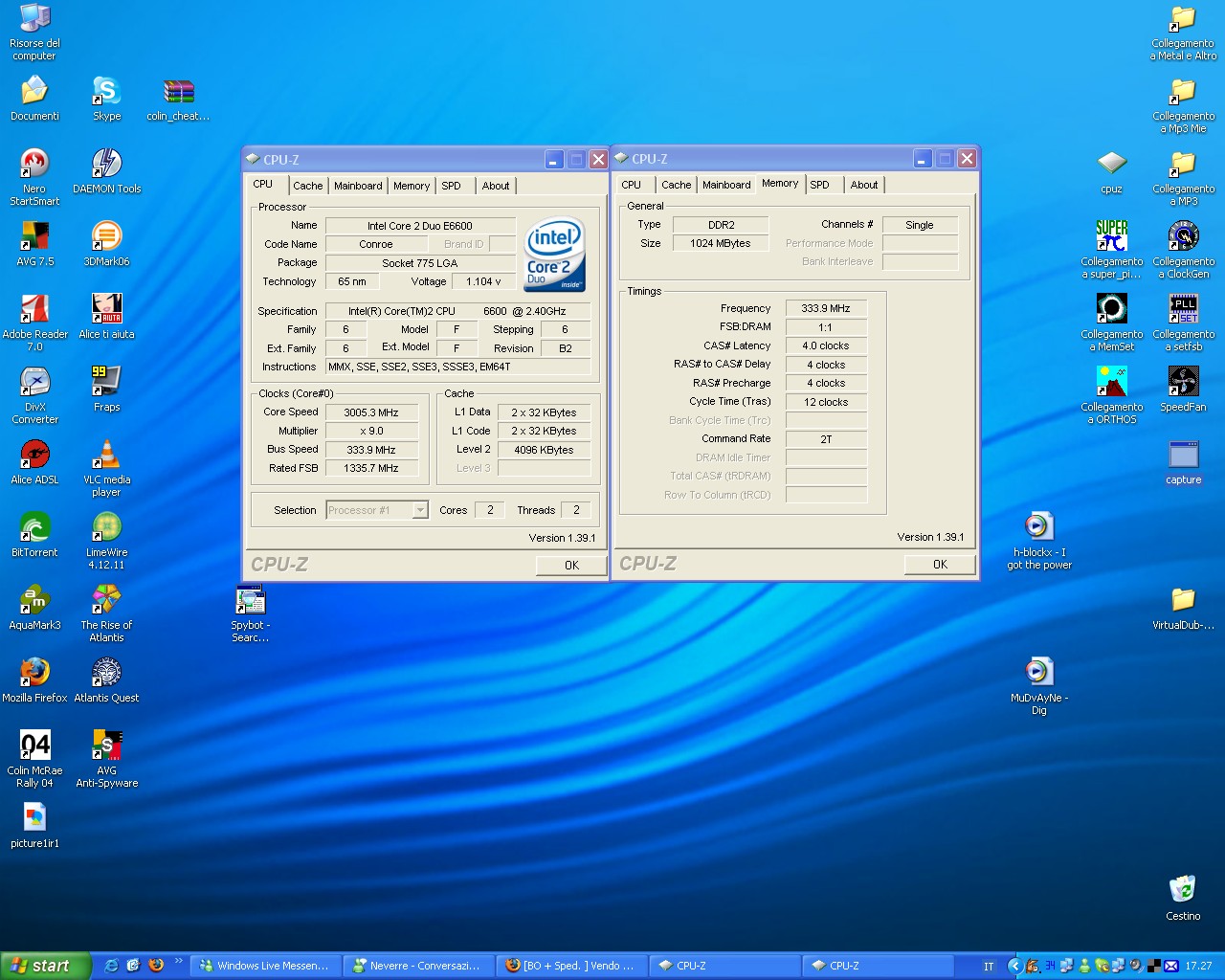Screen dimensions: 1225x980
Task: Switch to Cache tab in left CPU-Z
Action: tap(307, 186)
